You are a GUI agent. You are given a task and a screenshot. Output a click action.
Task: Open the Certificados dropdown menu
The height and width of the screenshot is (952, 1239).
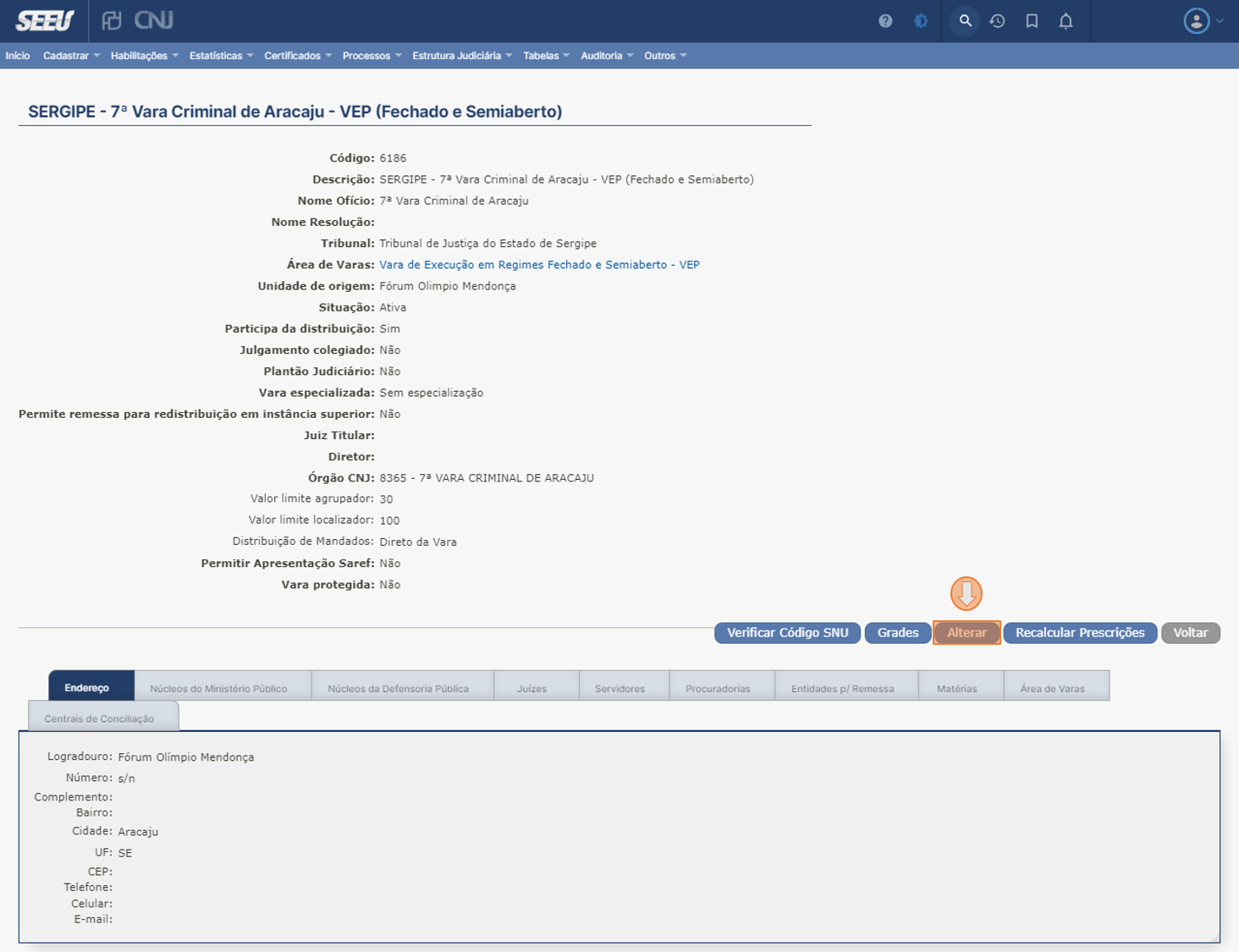click(298, 56)
